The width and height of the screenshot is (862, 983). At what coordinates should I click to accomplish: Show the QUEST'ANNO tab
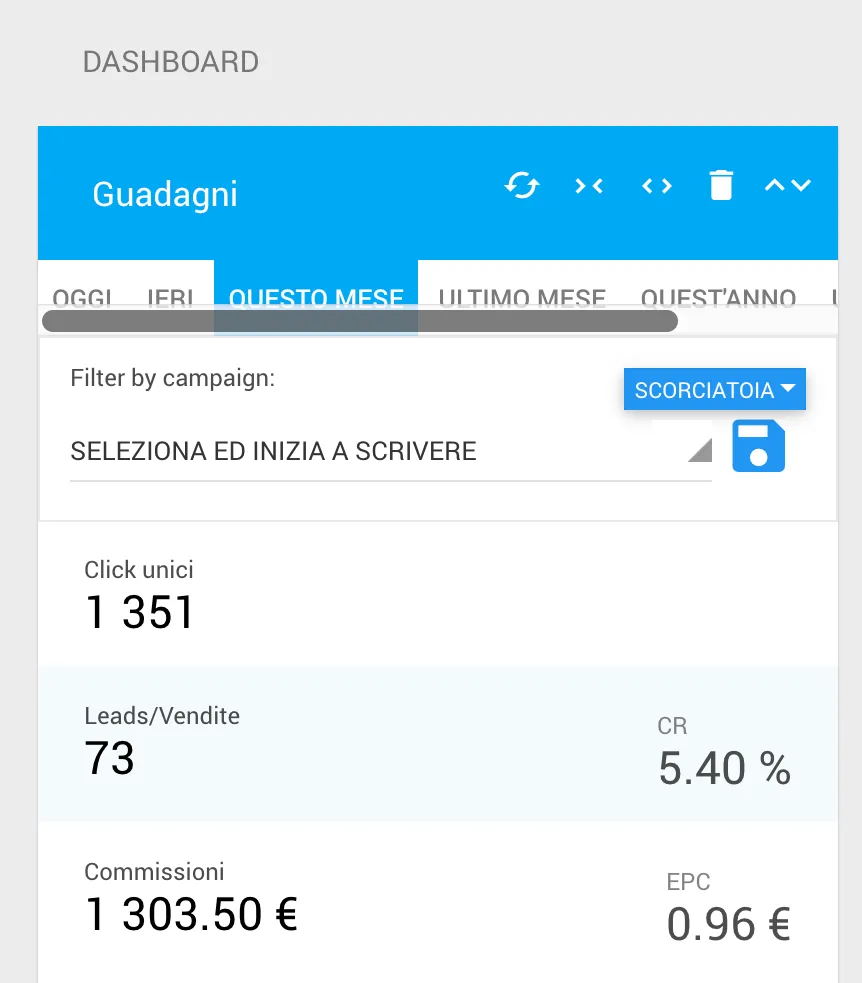(718, 297)
